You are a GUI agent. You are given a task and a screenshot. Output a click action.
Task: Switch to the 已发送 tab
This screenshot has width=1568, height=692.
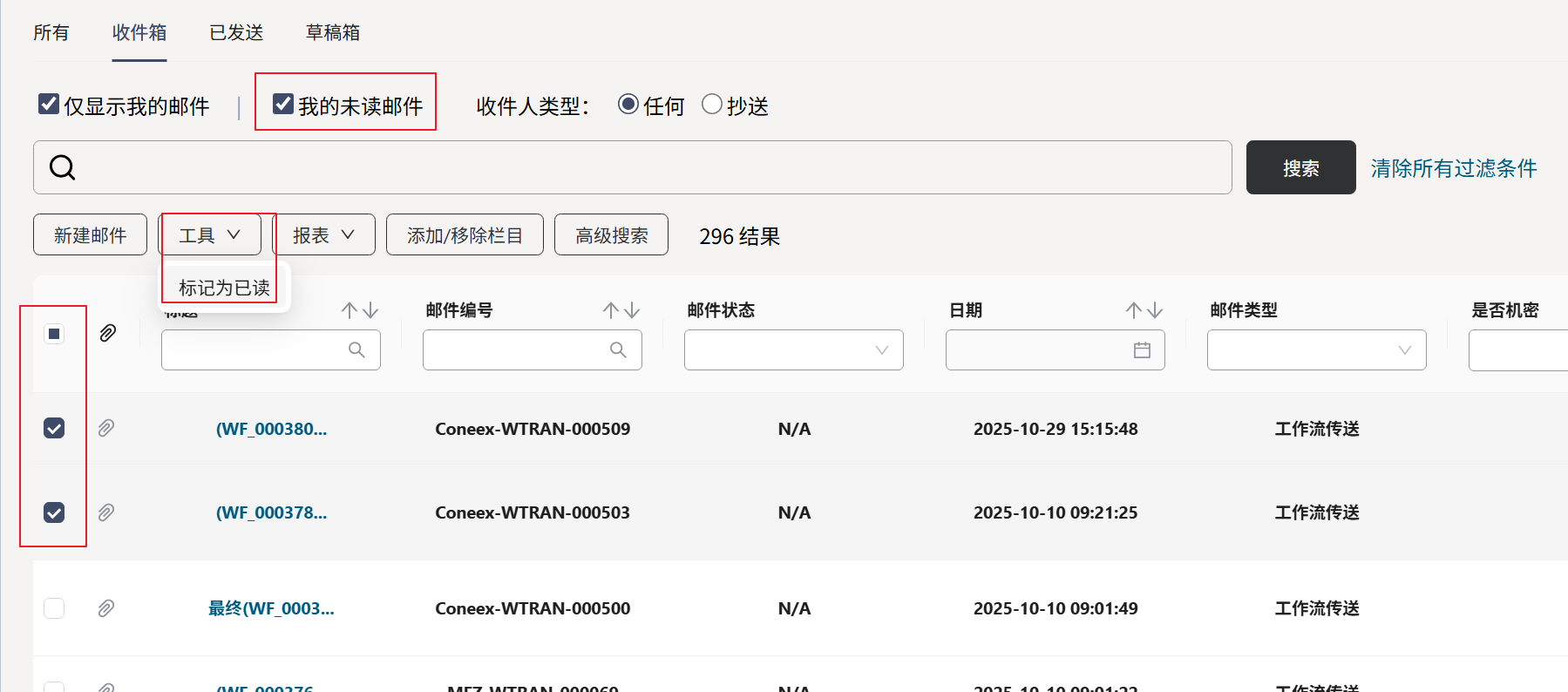[x=236, y=33]
